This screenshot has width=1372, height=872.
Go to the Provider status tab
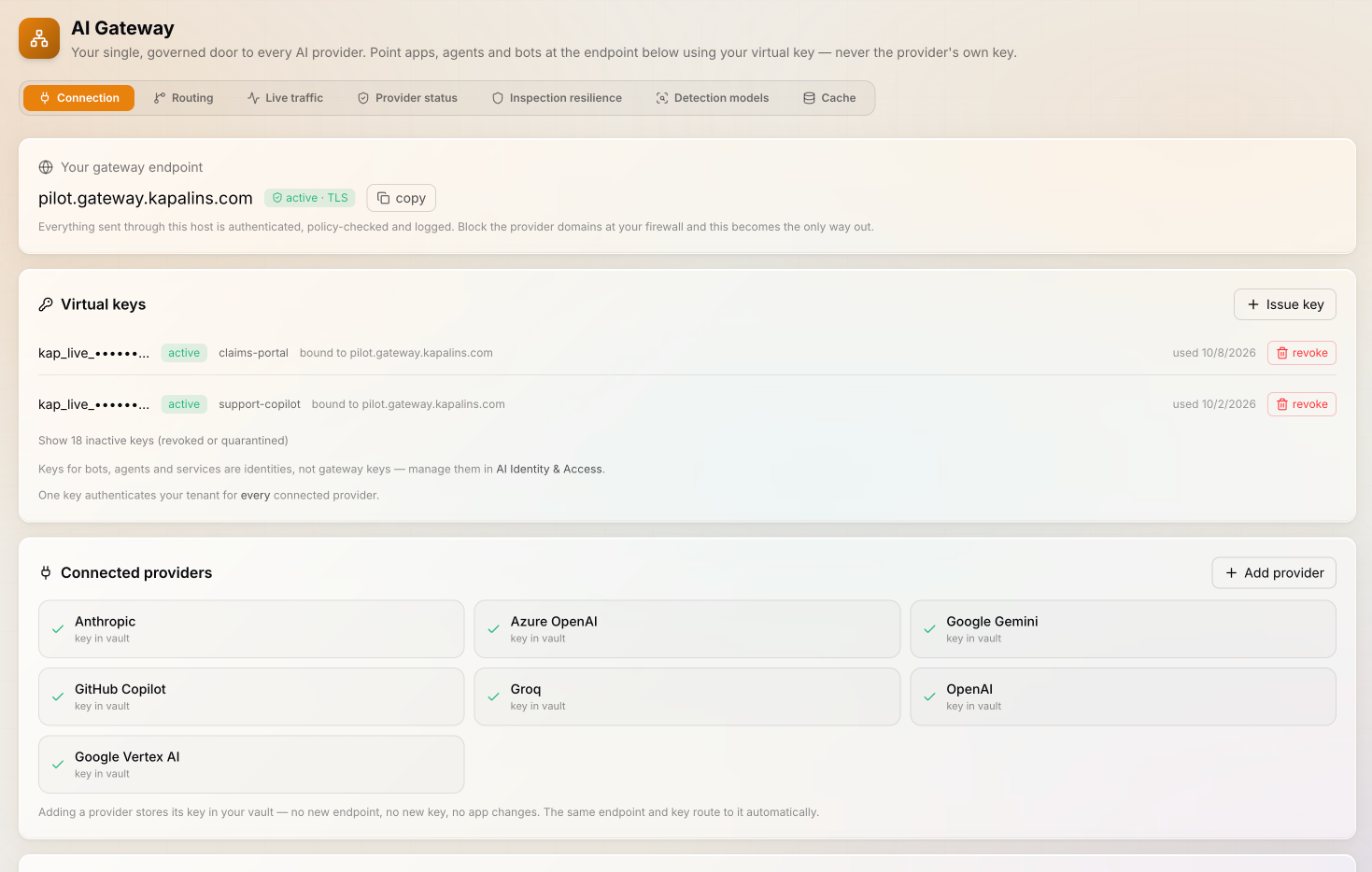[x=407, y=98]
